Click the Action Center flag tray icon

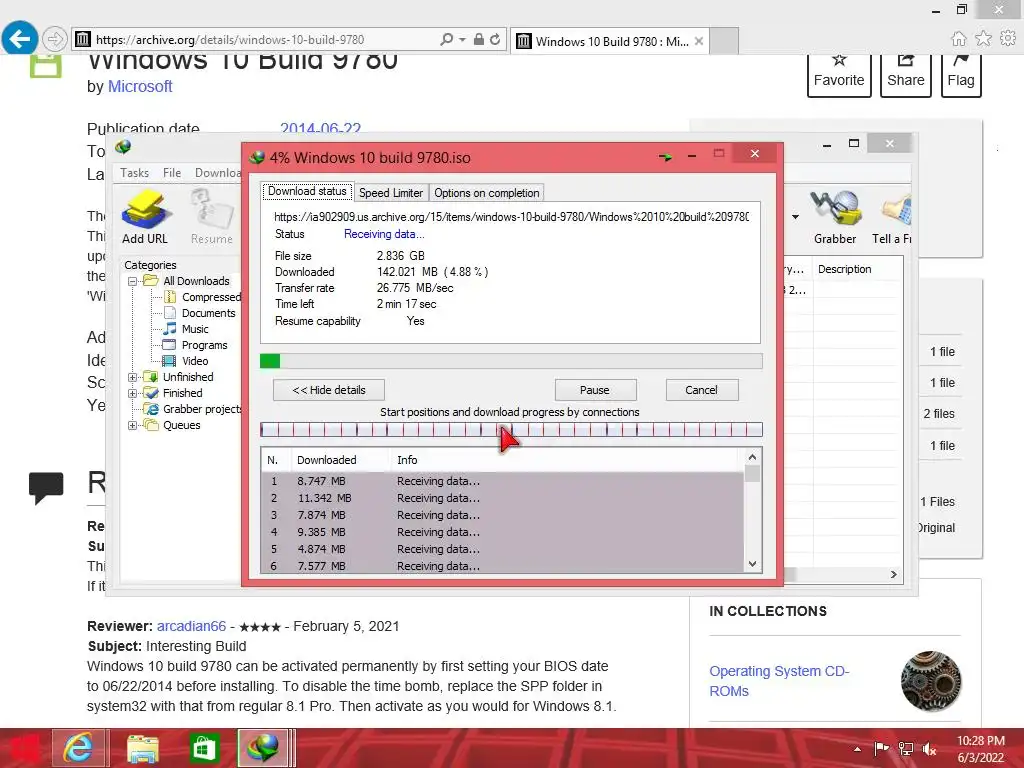[881, 748]
